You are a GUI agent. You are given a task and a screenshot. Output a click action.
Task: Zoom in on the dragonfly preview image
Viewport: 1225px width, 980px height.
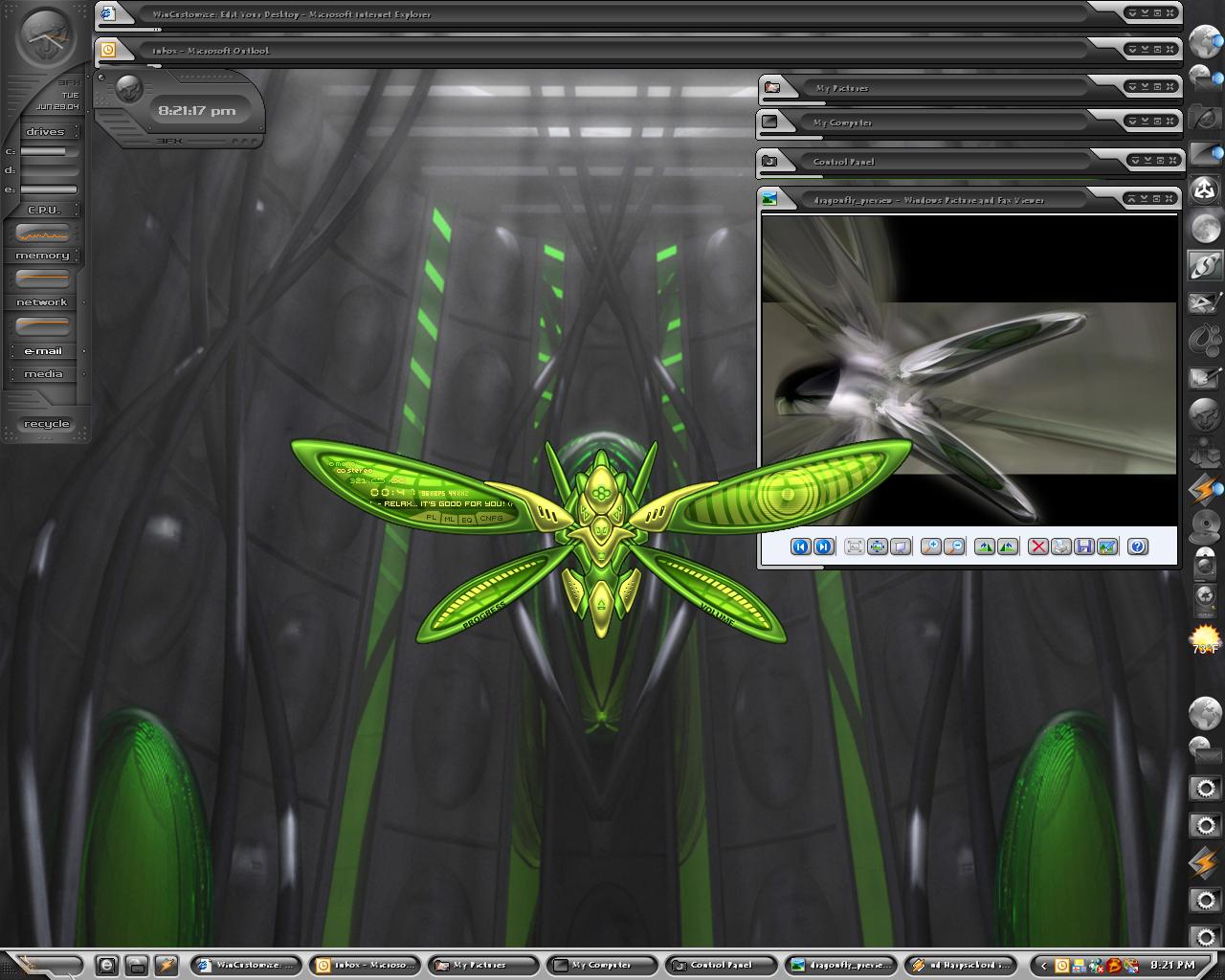tap(931, 546)
